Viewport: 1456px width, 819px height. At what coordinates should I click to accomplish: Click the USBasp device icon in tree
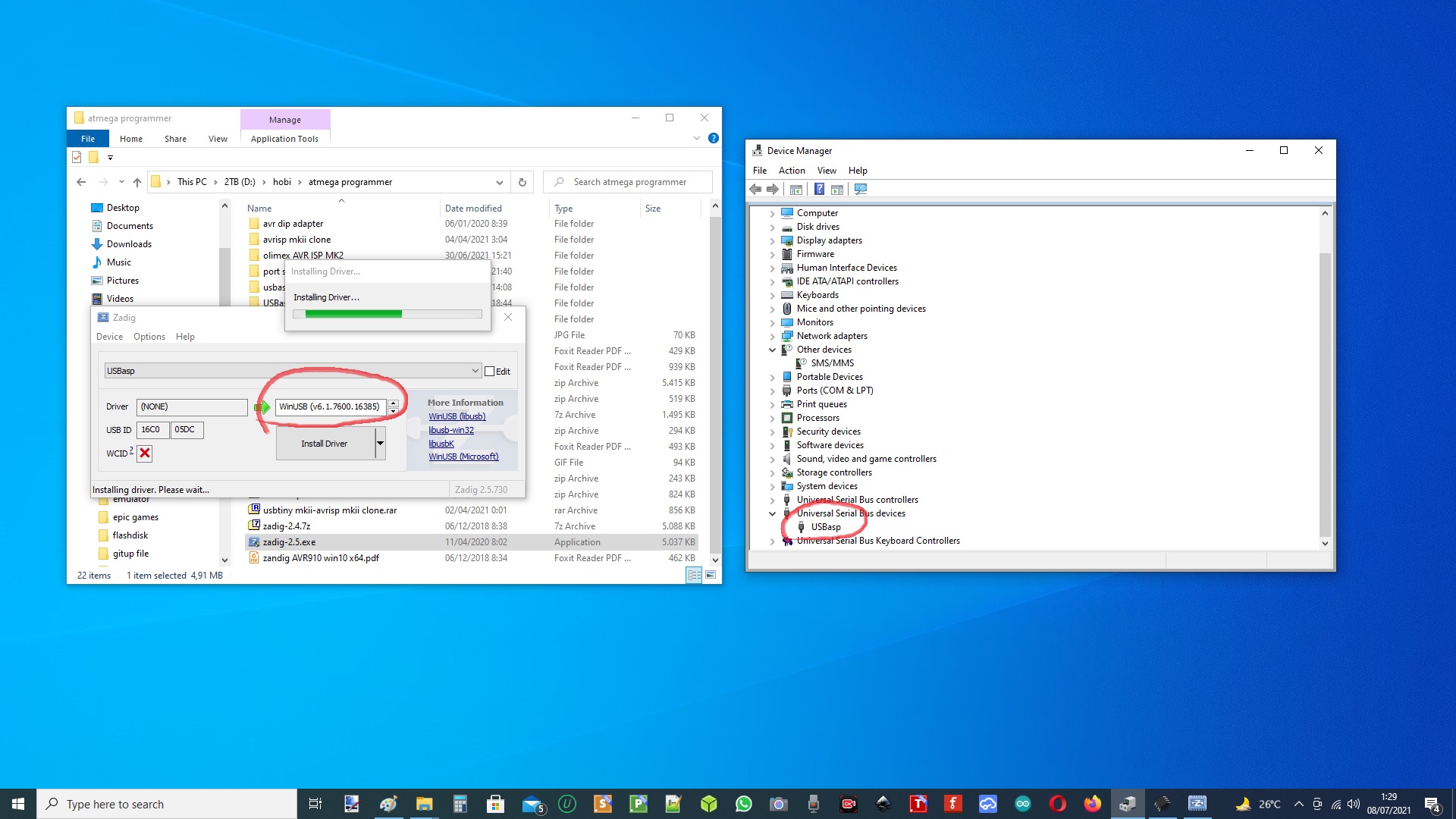801,527
